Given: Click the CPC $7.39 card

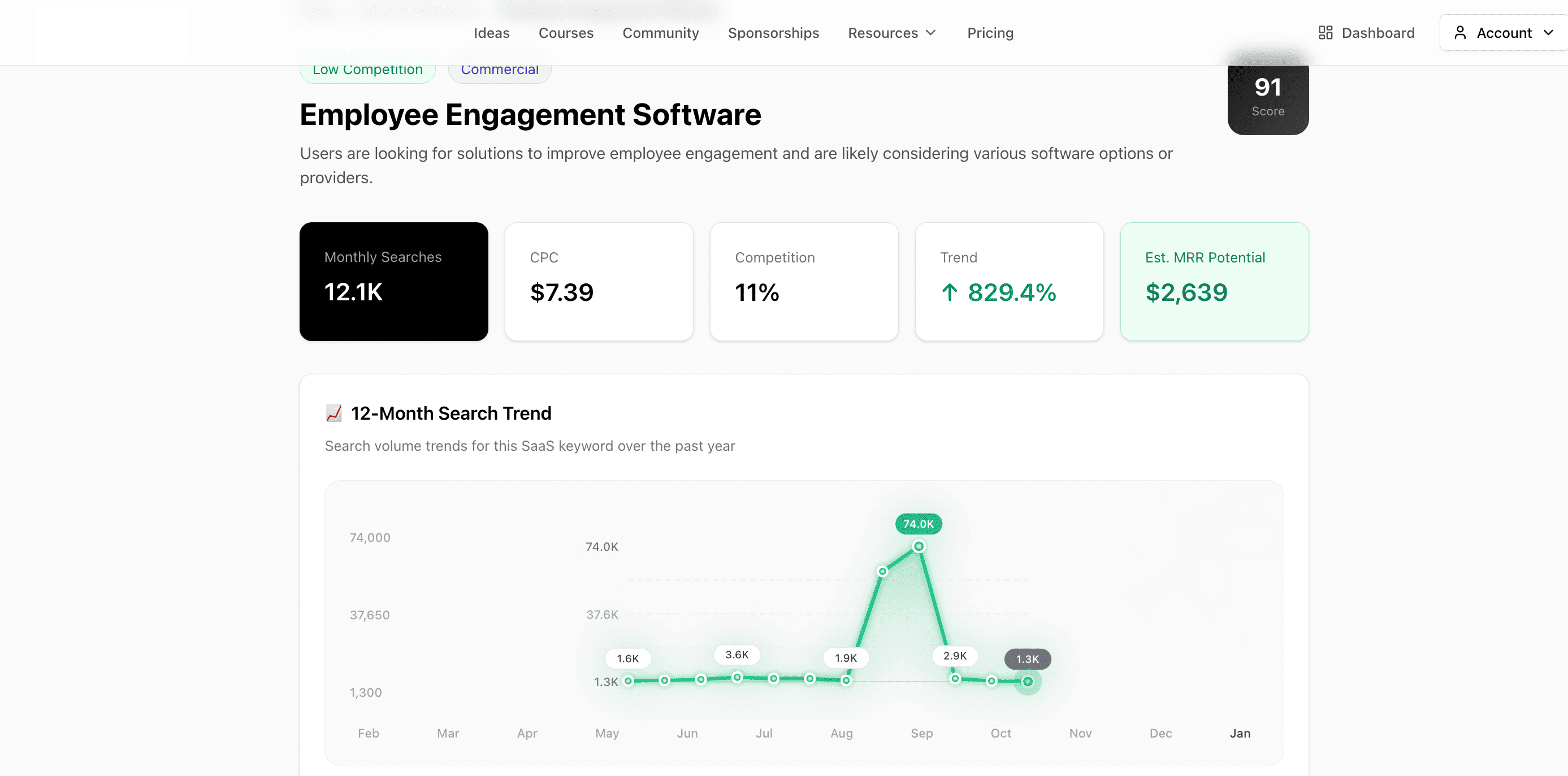Looking at the screenshot, I should (x=599, y=282).
